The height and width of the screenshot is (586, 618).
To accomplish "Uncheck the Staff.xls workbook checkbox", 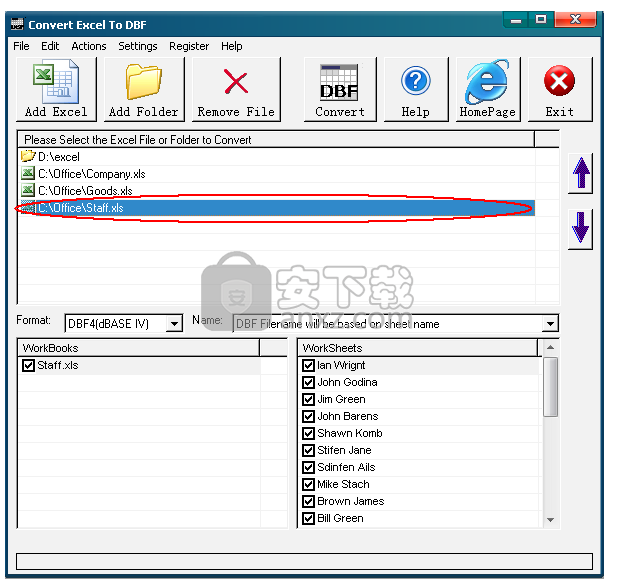I will click(28, 365).
